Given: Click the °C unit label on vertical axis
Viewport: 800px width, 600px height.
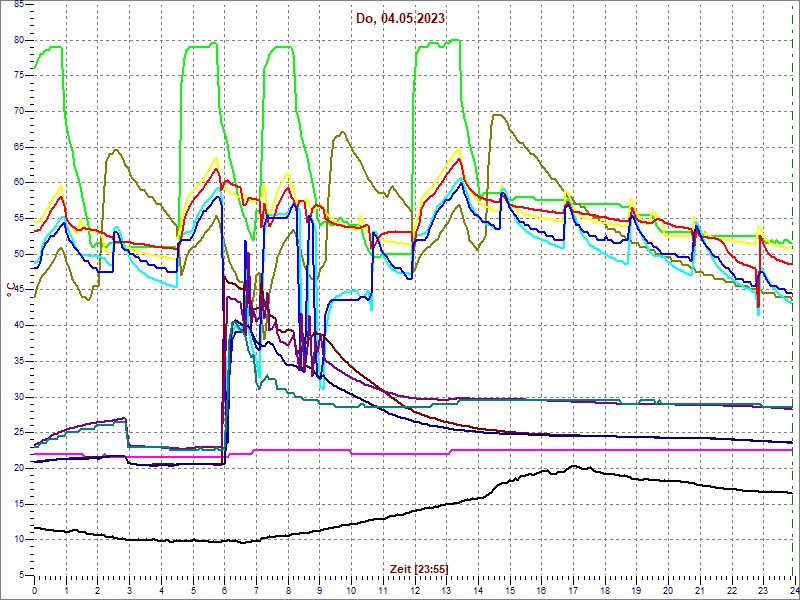Looking at the screenshot, I should point(11,291).
